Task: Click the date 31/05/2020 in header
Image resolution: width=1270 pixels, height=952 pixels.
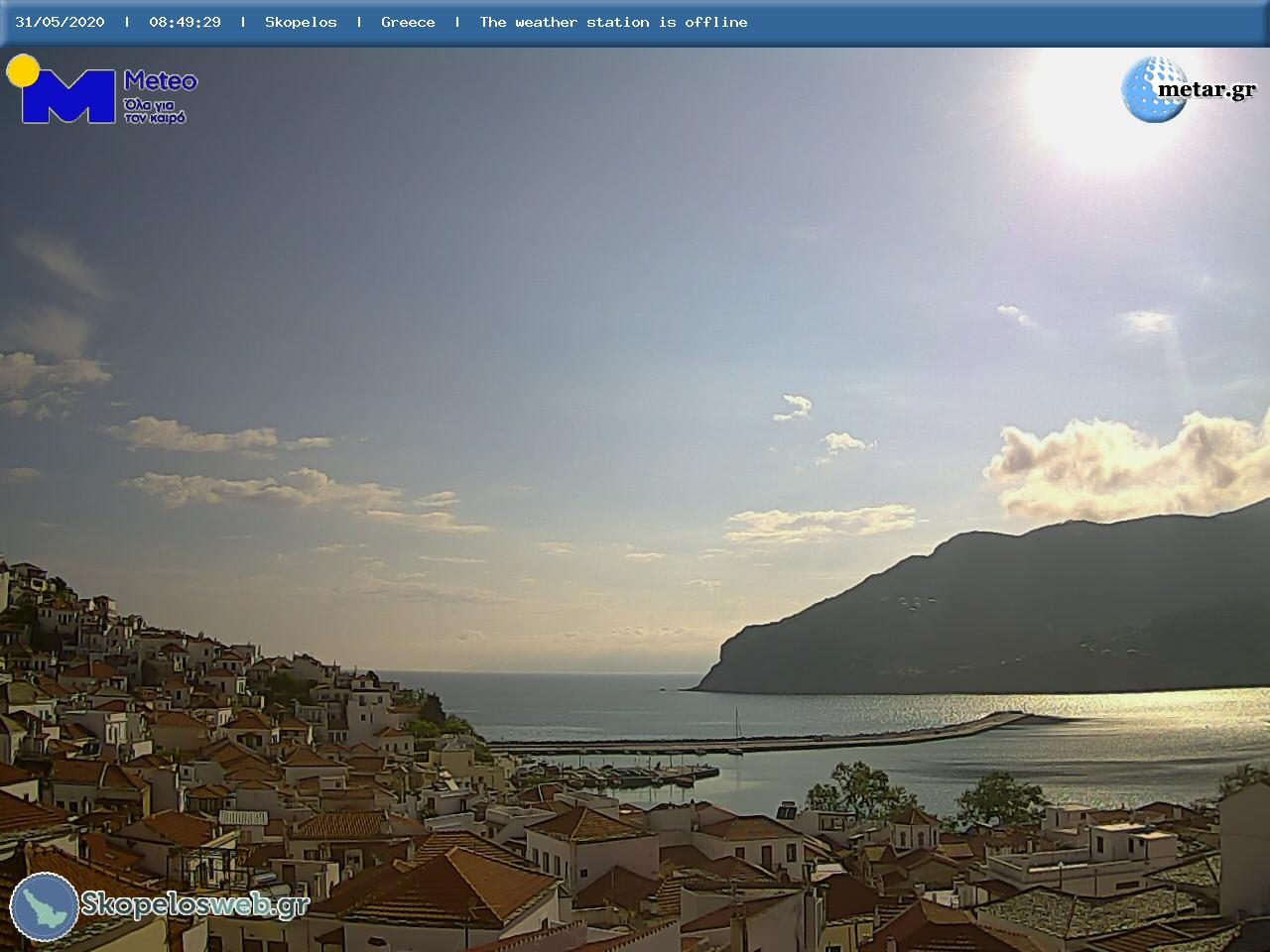Action: [60, 22]
